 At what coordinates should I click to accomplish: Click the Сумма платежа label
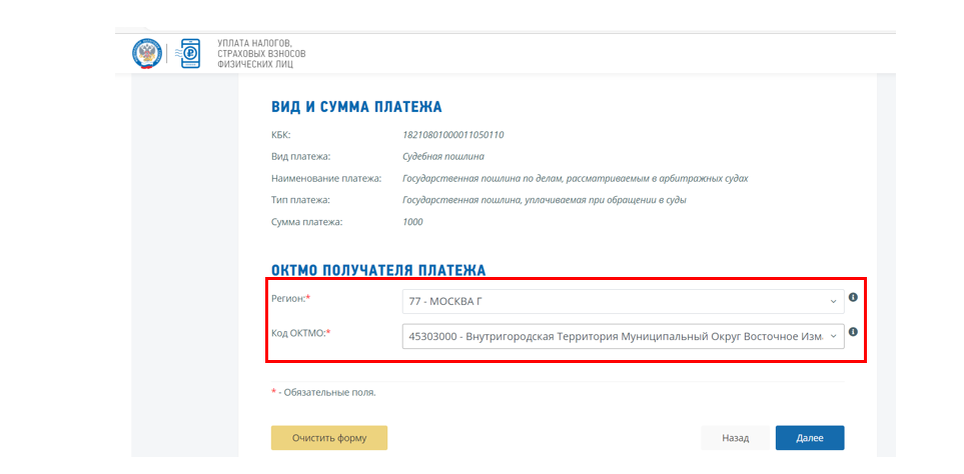(x=307, y=222)
